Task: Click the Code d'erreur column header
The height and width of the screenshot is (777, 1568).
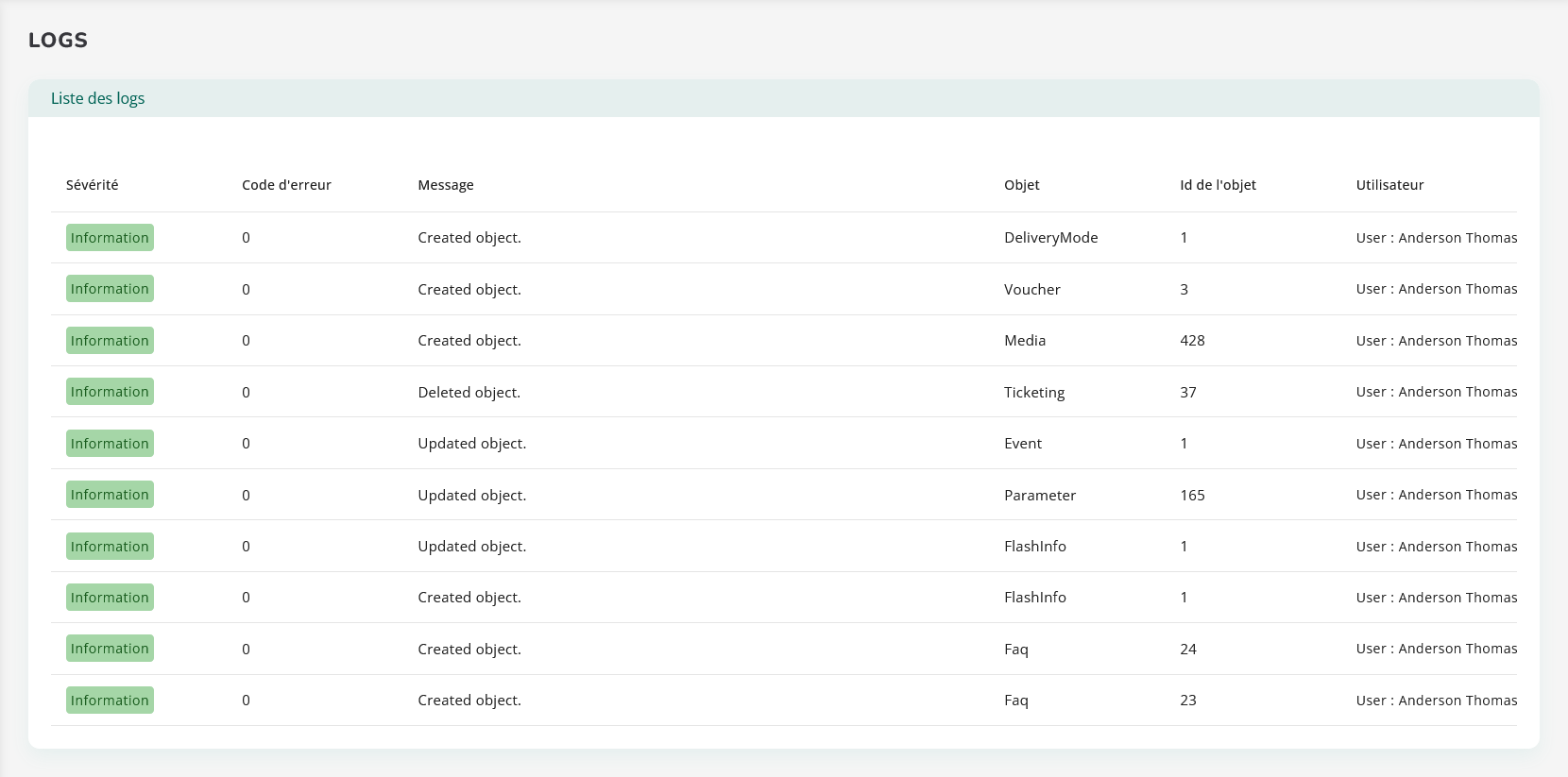Action: [x=286, y=185]
